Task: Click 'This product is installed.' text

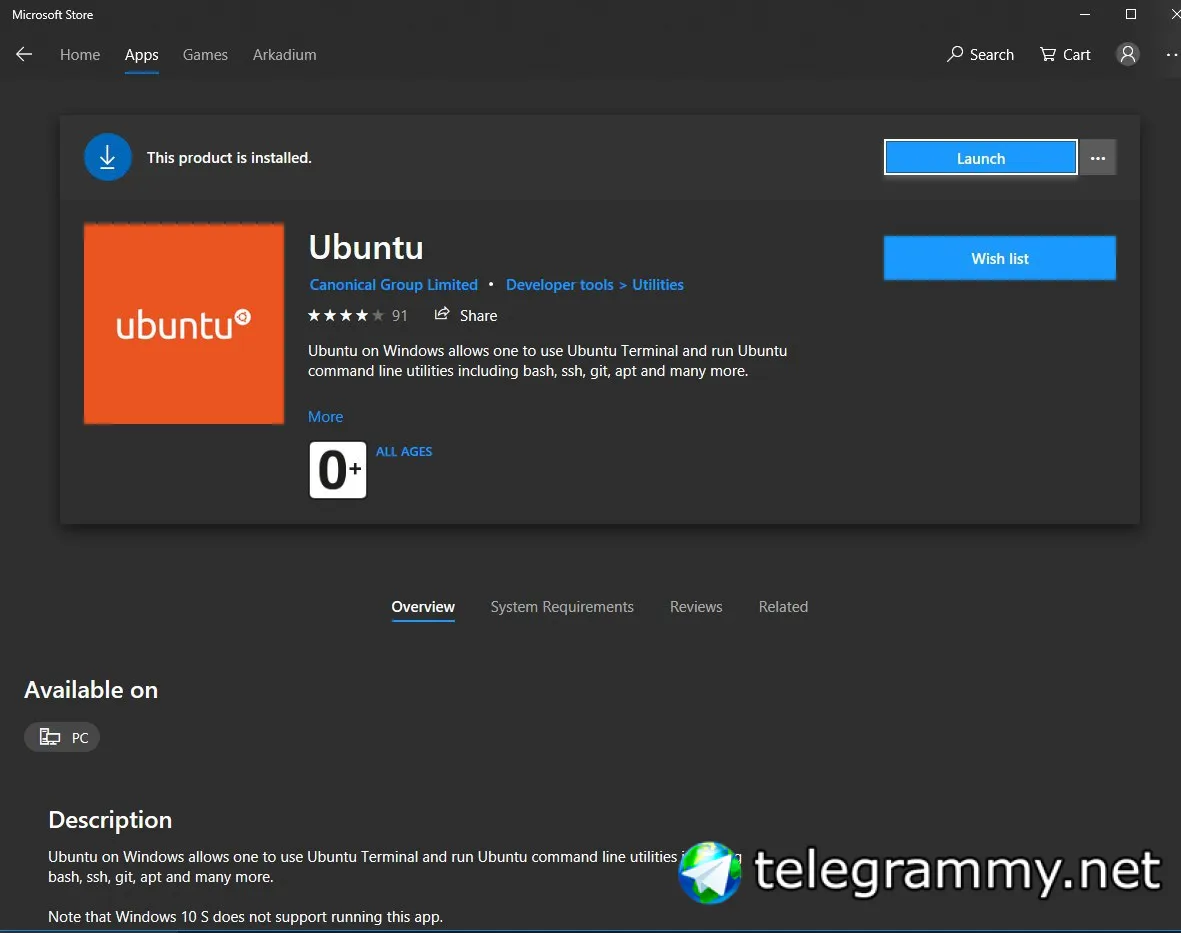Action: (229, 157)
